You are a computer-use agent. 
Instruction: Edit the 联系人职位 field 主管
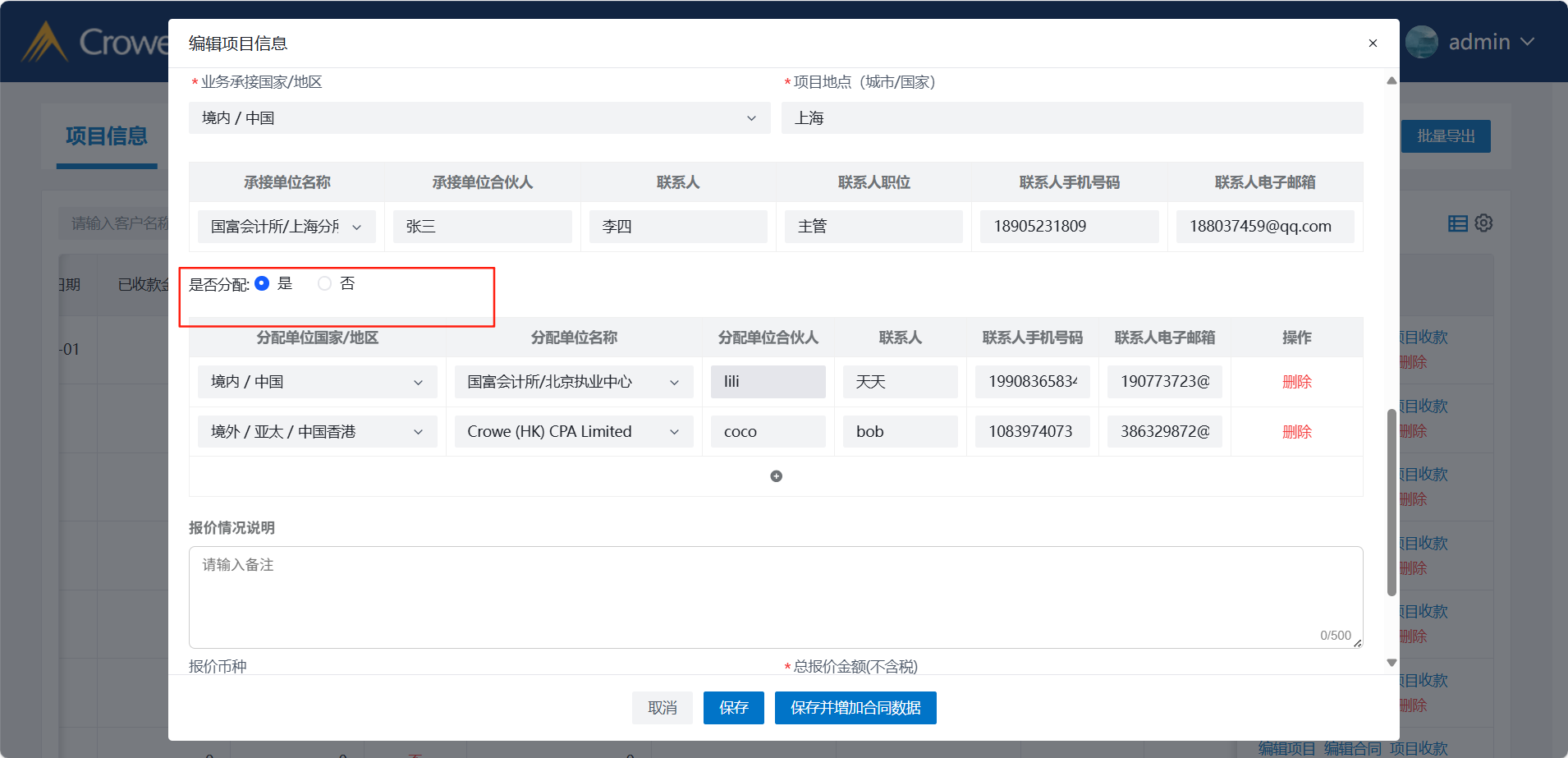(873, 227)
